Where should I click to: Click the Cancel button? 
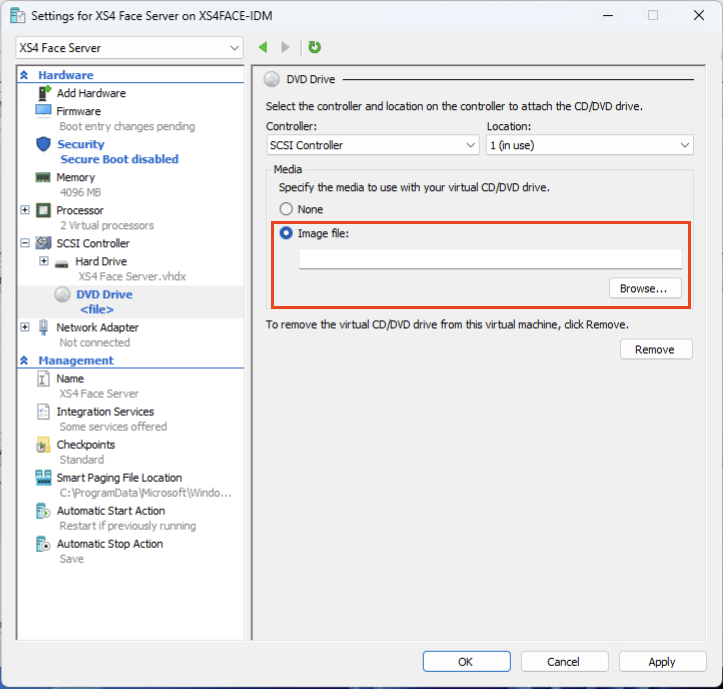coord(564,662)
